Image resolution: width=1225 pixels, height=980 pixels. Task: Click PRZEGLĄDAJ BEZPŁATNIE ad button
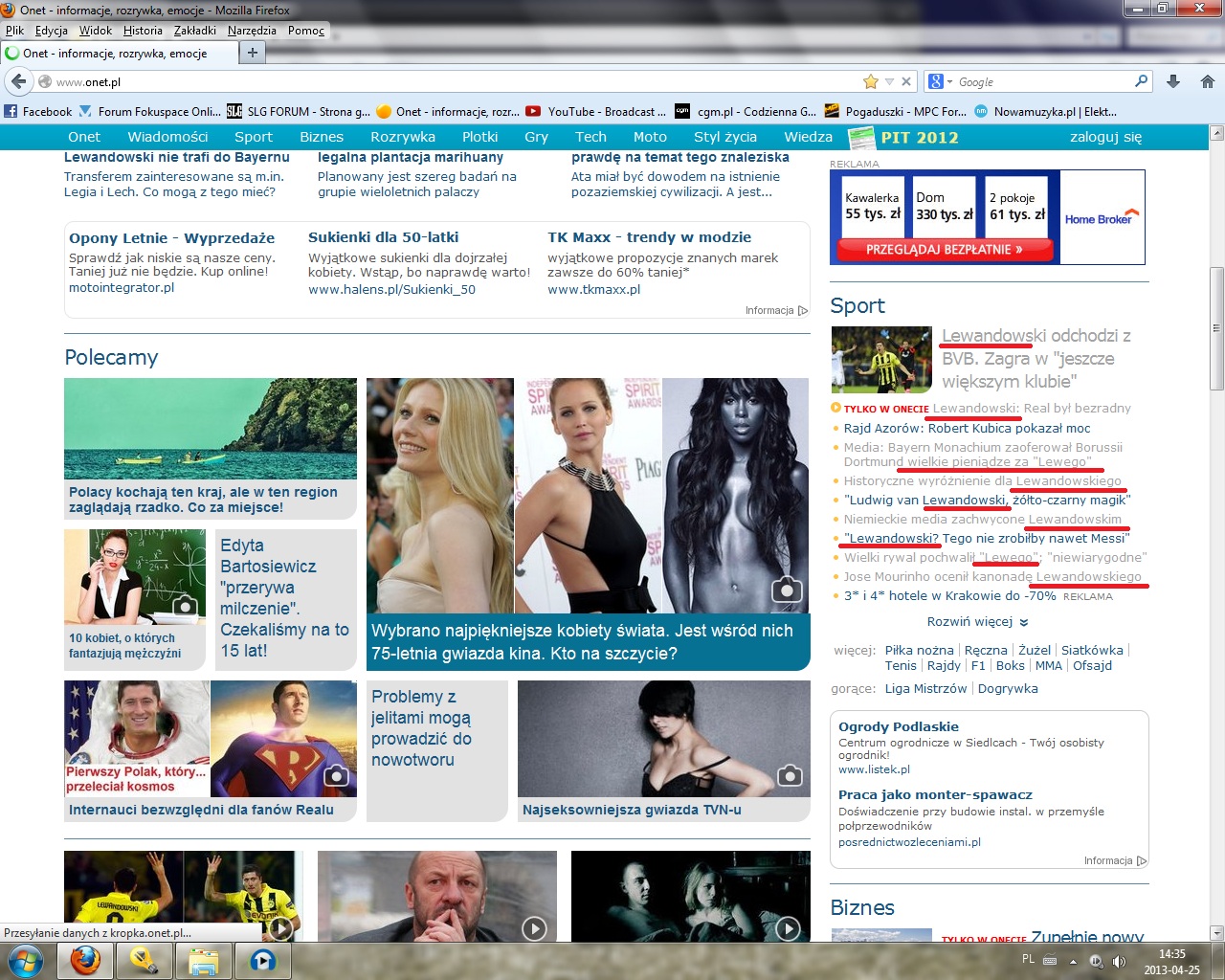coord(945,249)
